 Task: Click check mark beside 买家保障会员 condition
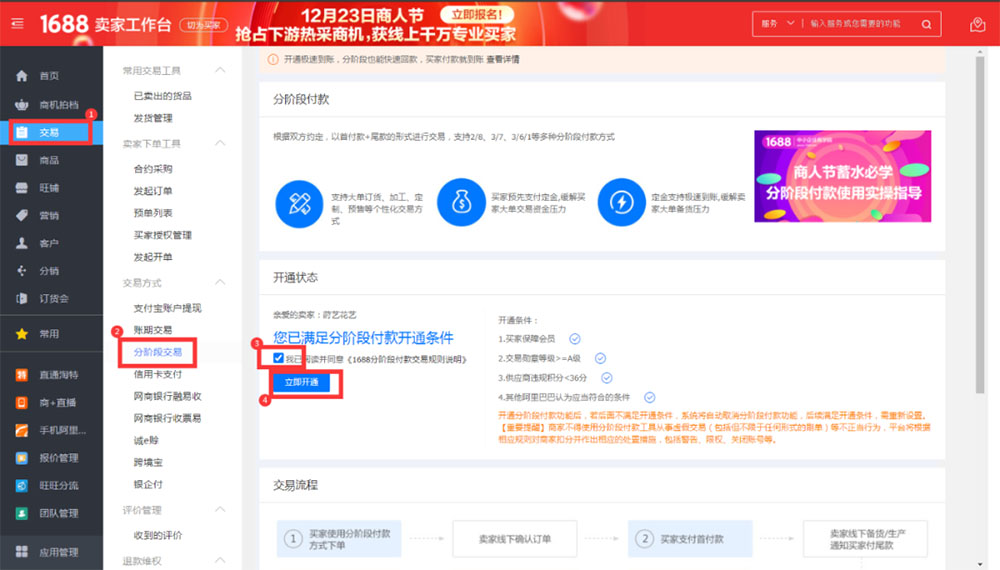click(x=575, y=339)
